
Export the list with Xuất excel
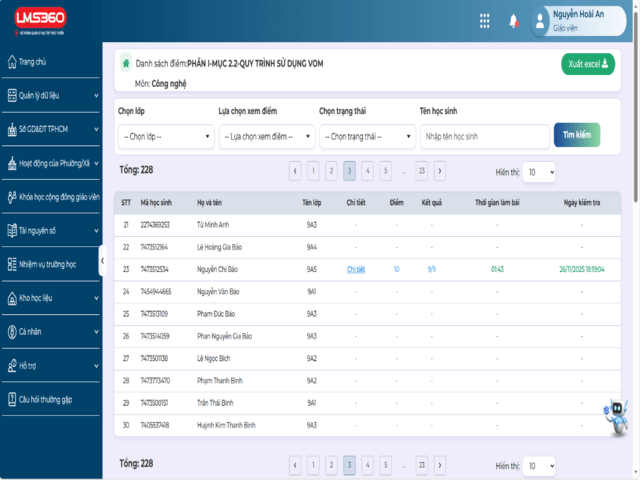[588, 64]
